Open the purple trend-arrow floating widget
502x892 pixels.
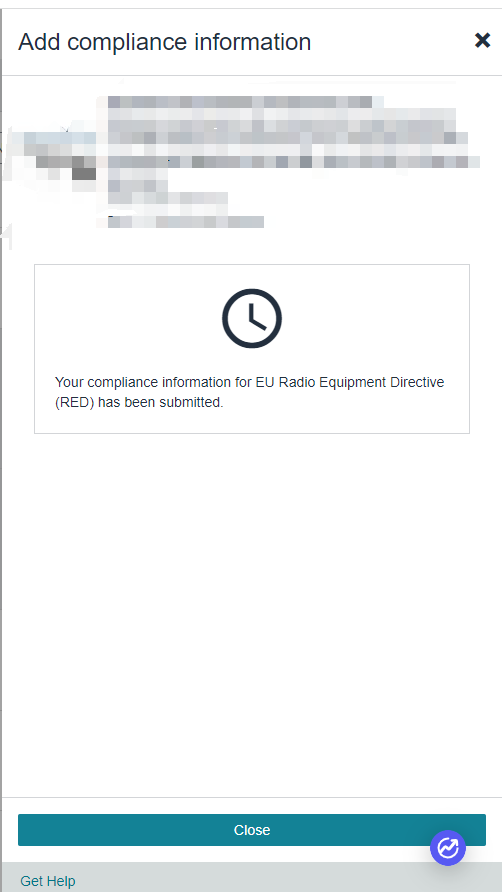coord(448,848)
